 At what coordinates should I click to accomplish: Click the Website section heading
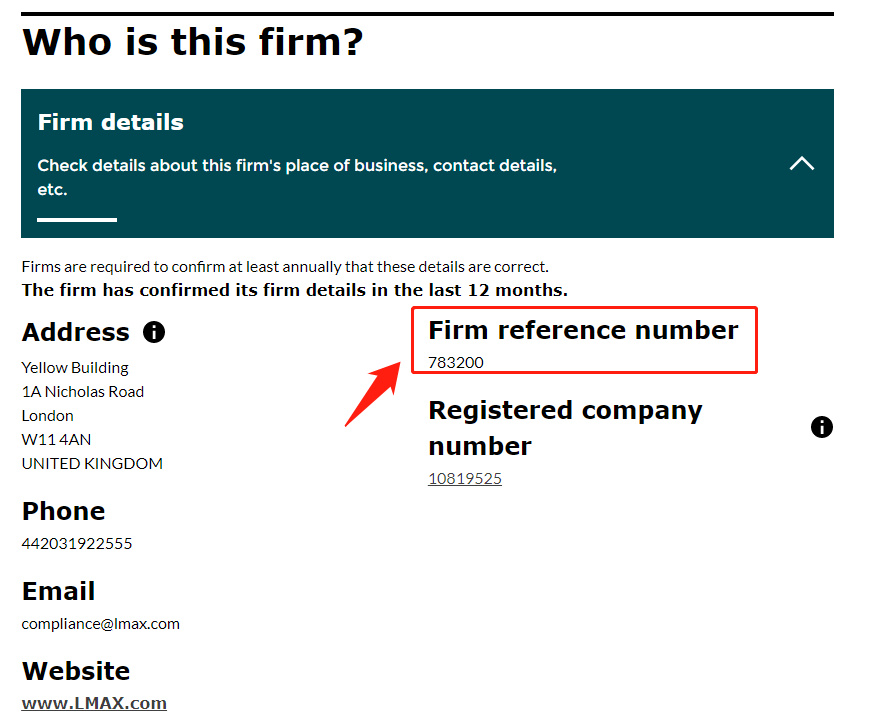point(76,671)
